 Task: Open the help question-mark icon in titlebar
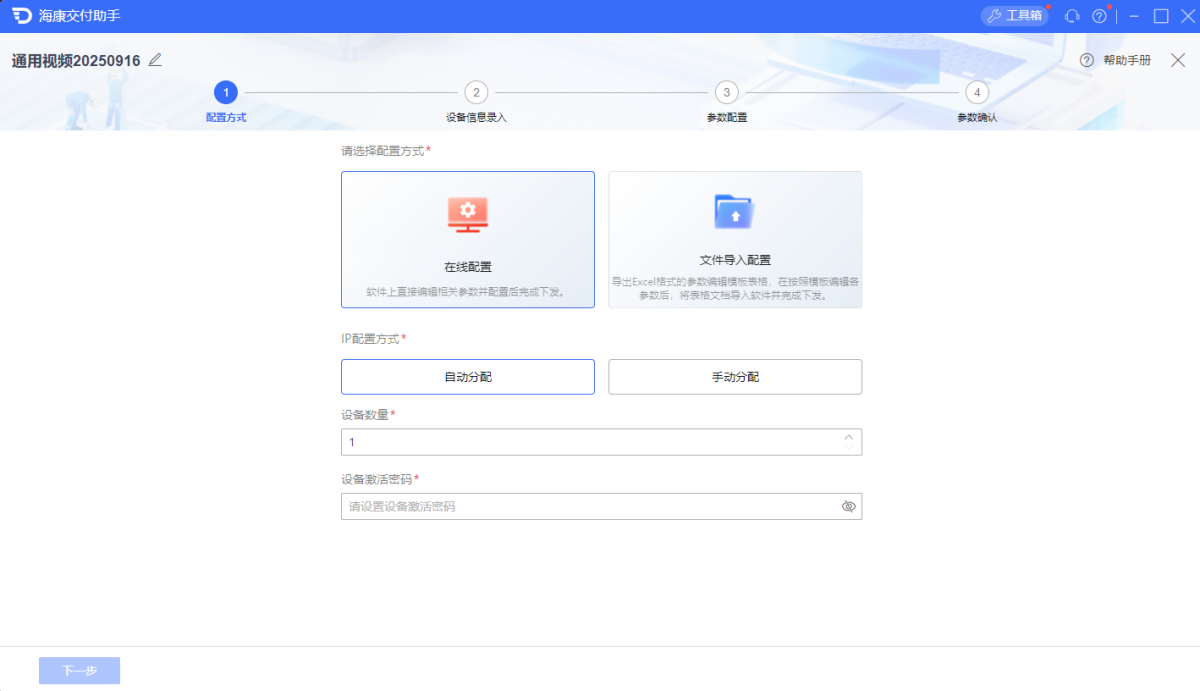[1098, 15]
